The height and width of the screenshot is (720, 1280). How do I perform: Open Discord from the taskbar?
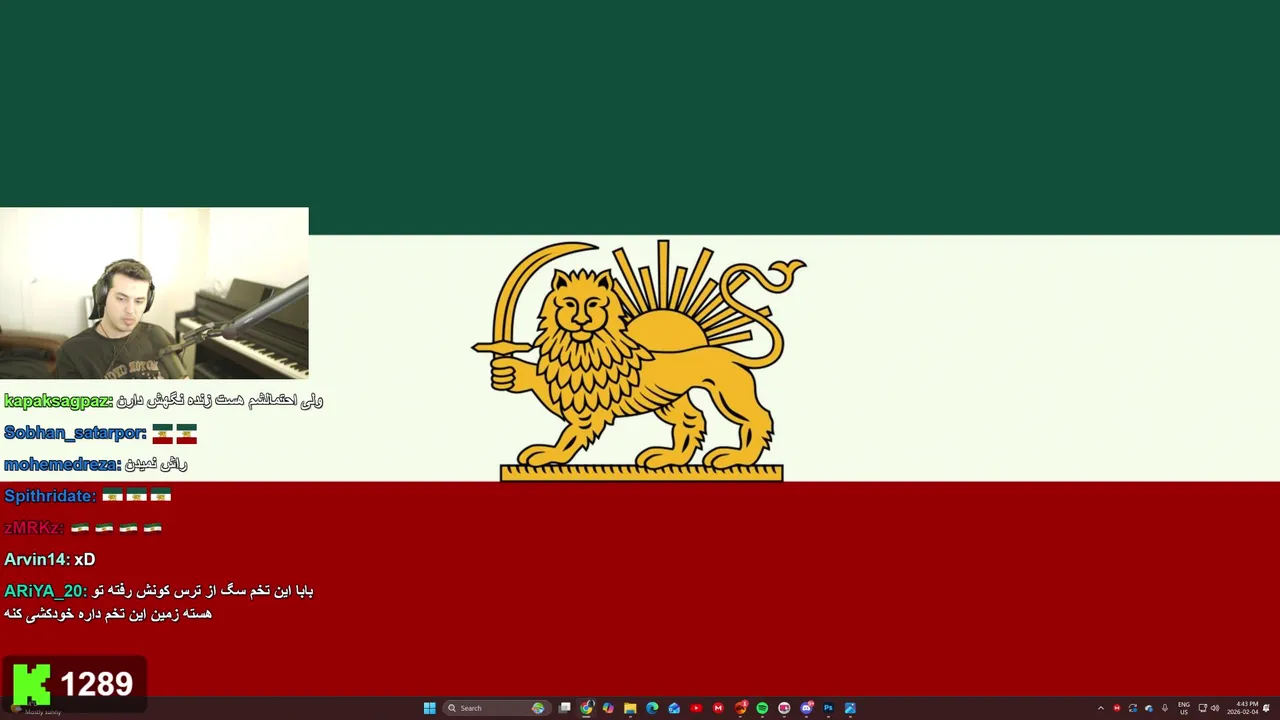(x=806, y=708)
